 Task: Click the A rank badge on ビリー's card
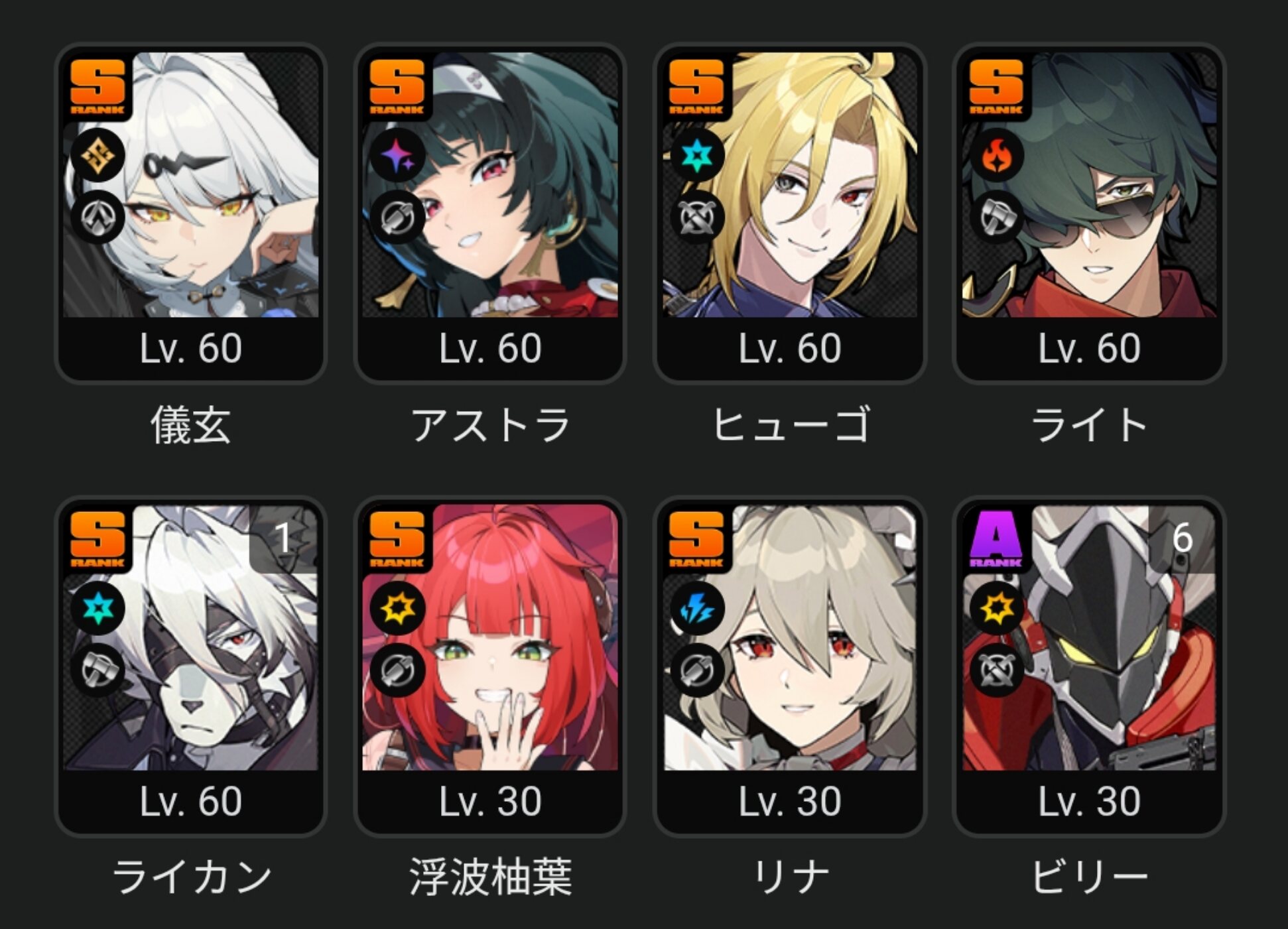[996, 539]
